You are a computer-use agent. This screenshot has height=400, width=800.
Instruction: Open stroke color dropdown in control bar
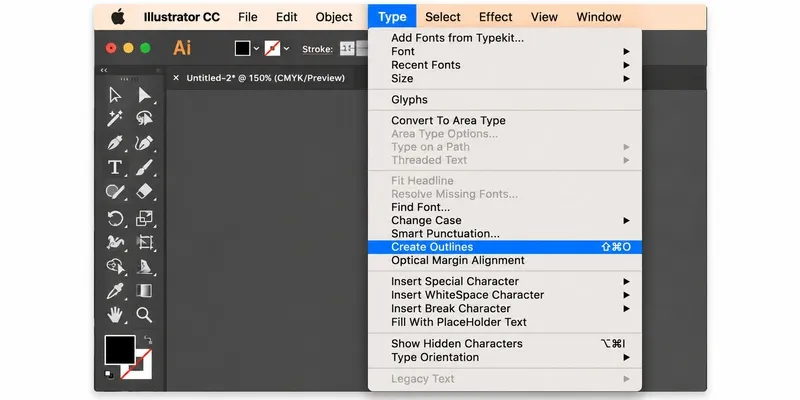[286, 48]
